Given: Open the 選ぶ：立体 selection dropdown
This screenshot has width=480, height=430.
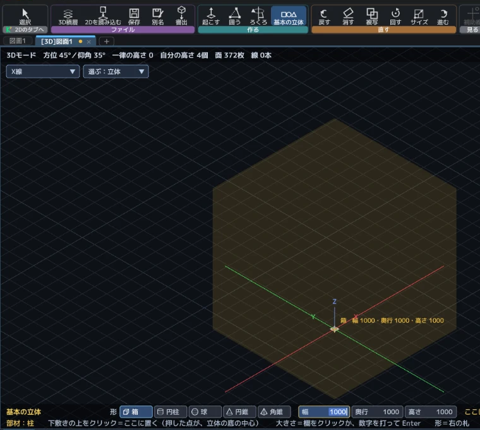Looking at the screenshot, I should click(116, 72).
